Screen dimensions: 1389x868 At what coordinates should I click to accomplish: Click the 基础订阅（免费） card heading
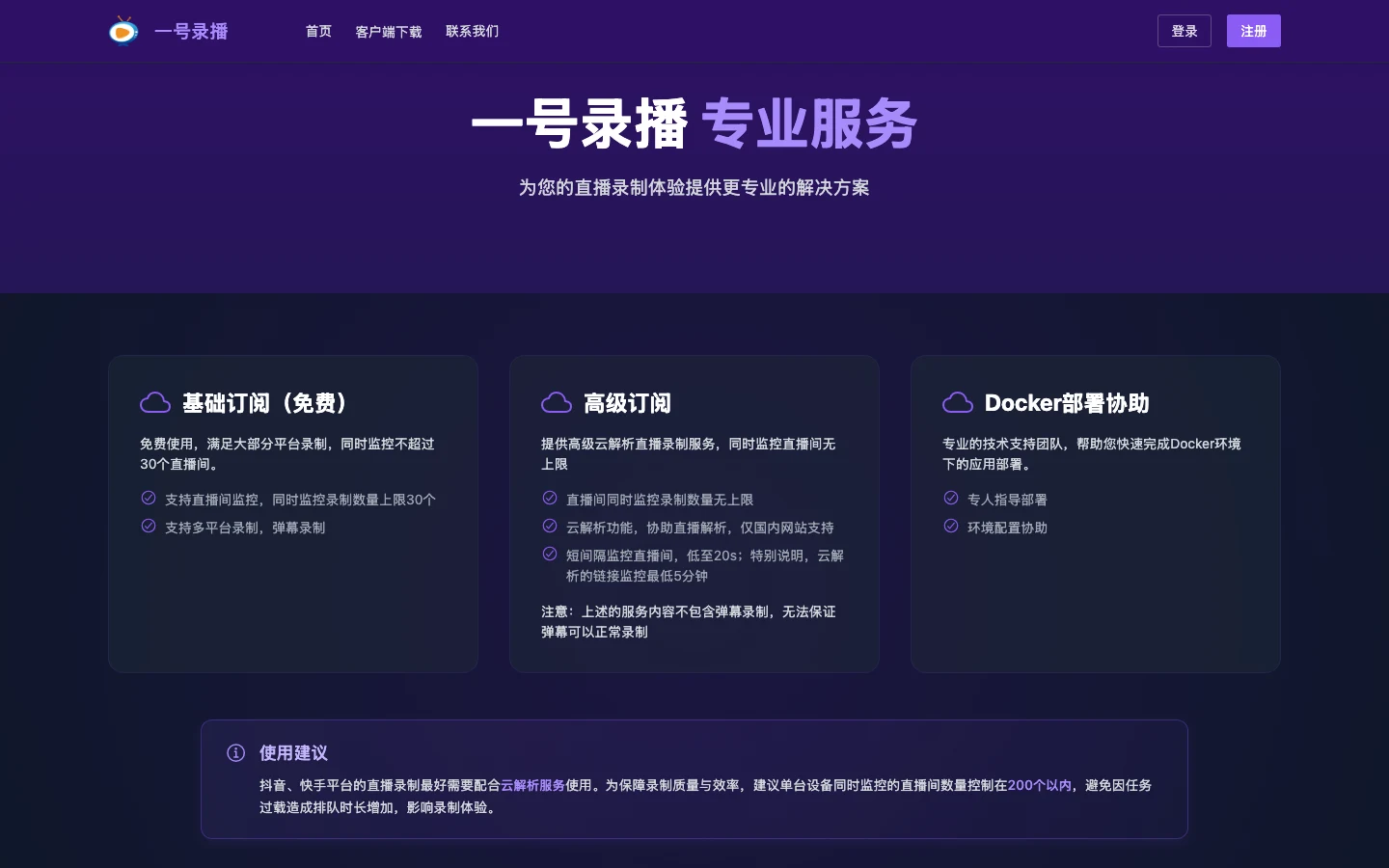tap(265, 403)
